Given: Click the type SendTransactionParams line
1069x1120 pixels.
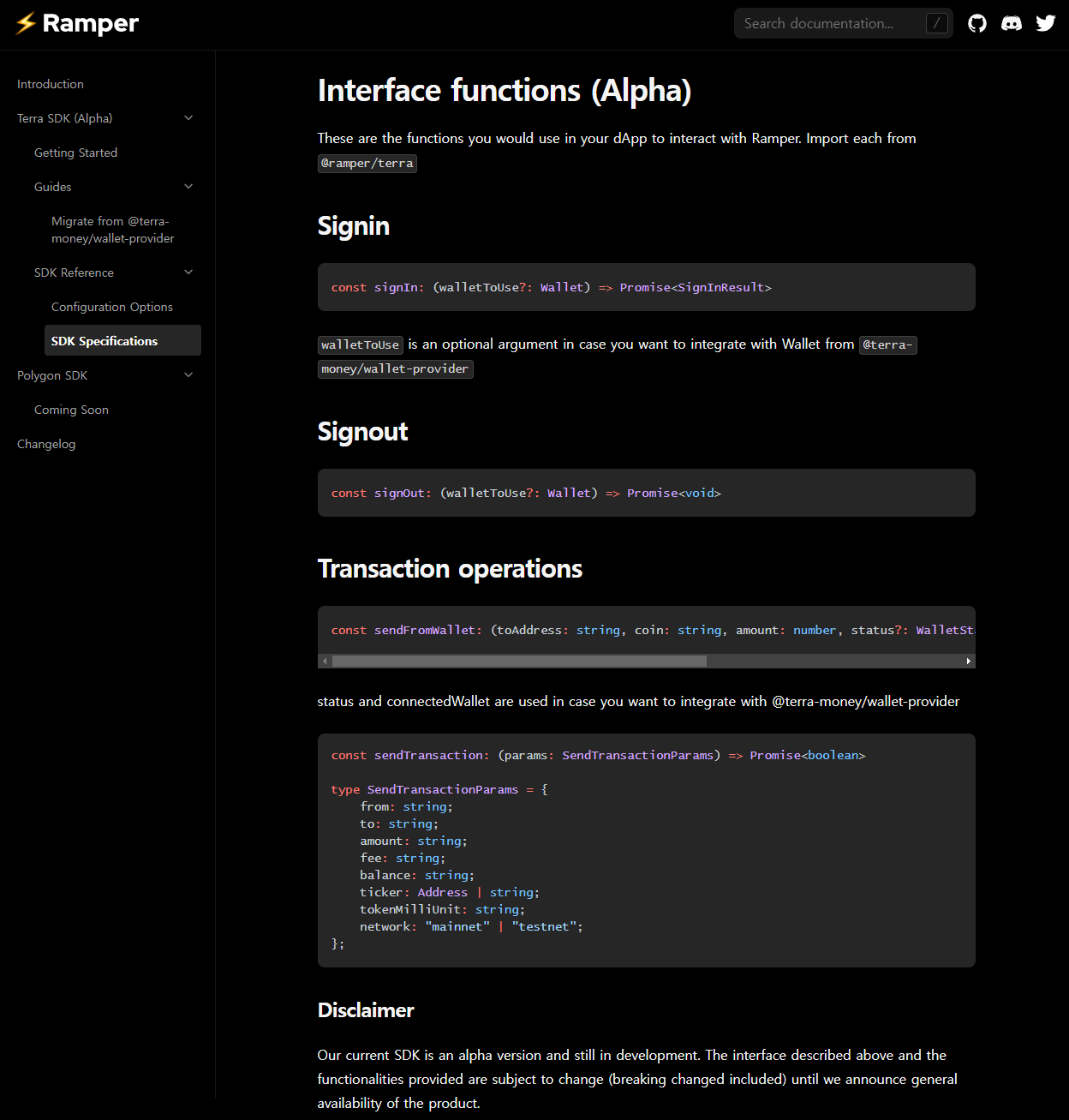Looking at the screenshot, I should point(439,789).
